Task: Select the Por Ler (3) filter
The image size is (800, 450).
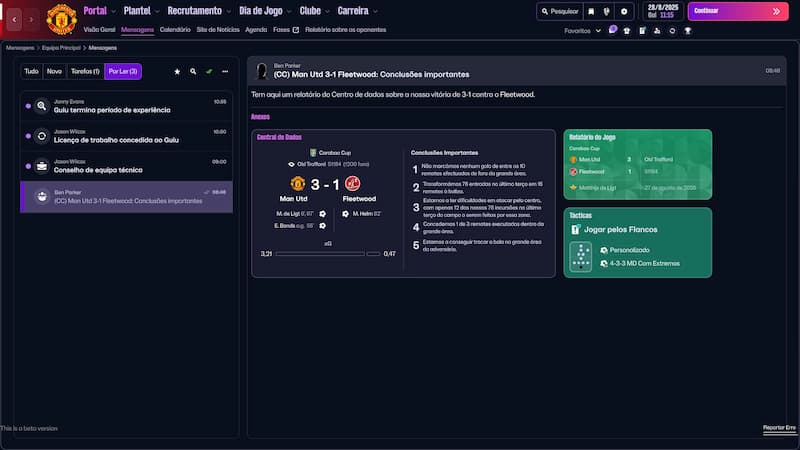Action: tap(123, 72)
